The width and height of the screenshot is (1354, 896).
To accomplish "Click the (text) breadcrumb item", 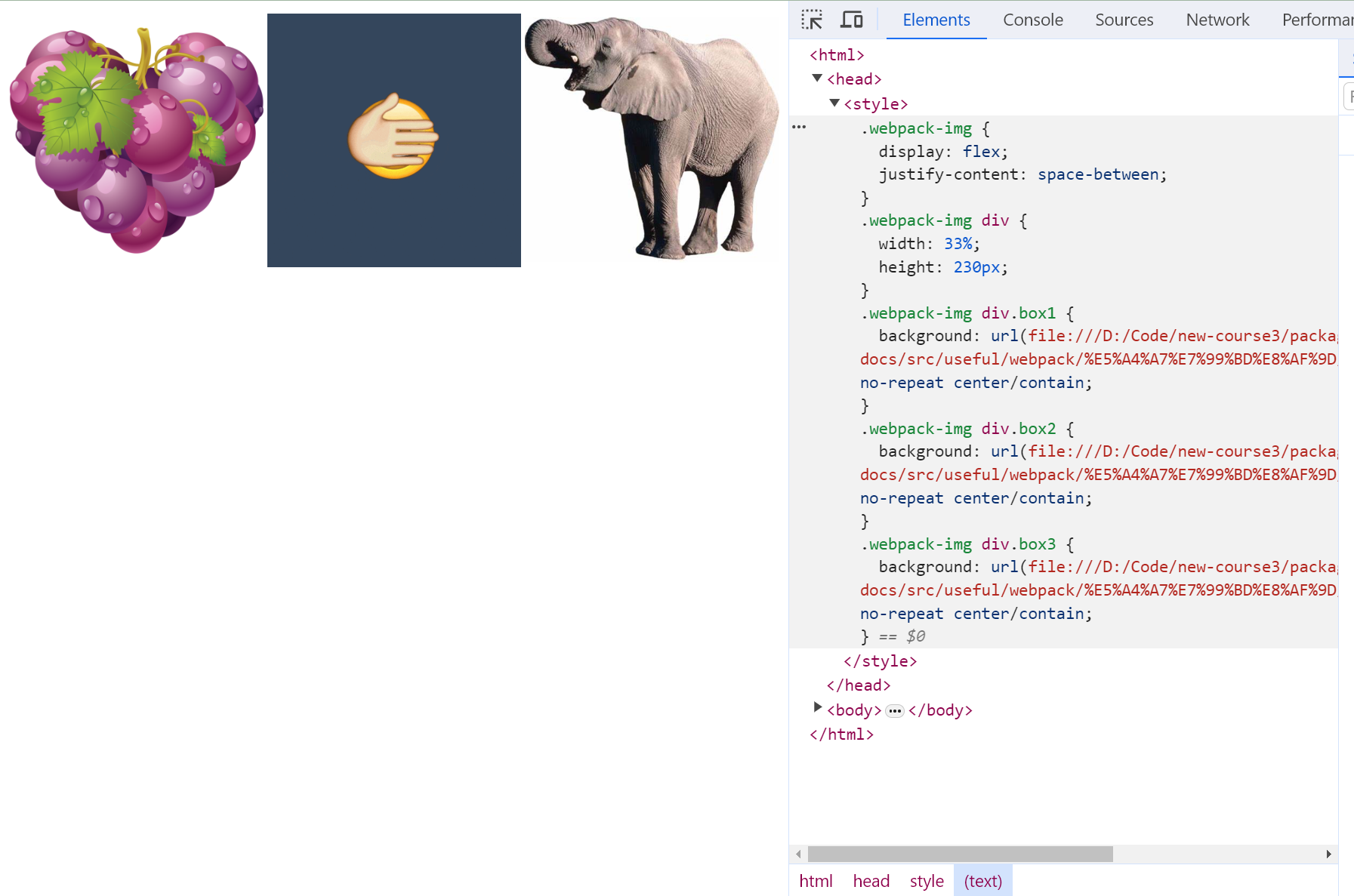I will coord(982,881).
